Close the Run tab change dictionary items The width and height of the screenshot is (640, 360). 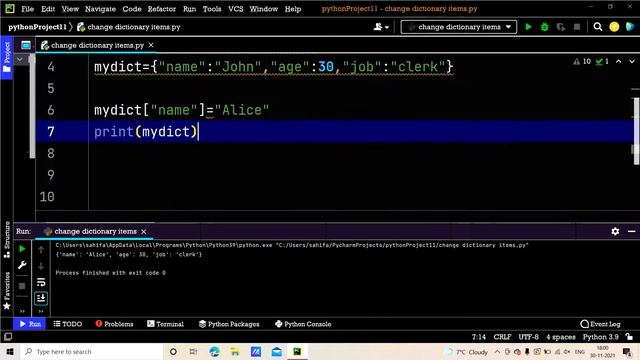pyautogui.click(x=144, y=231)
